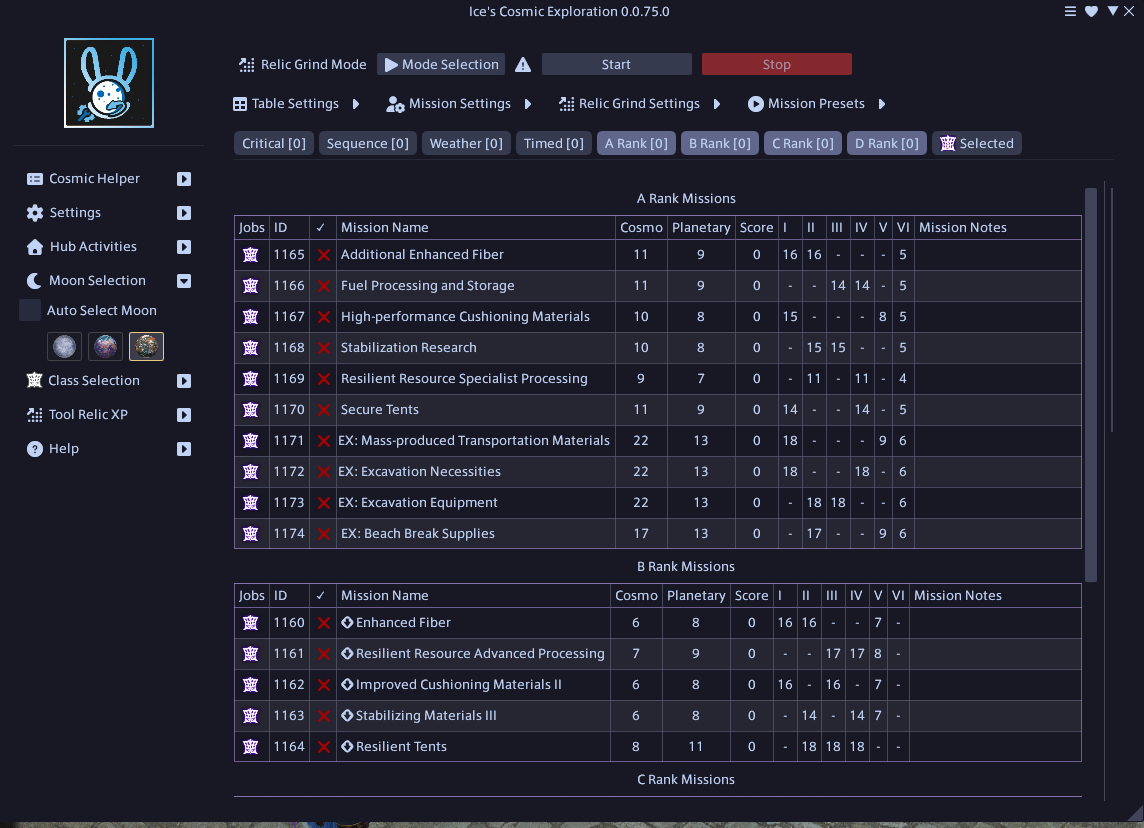1144x828 pixels.
Task: Click the mission table vertical scrollbar
Action: (1091, 385)
